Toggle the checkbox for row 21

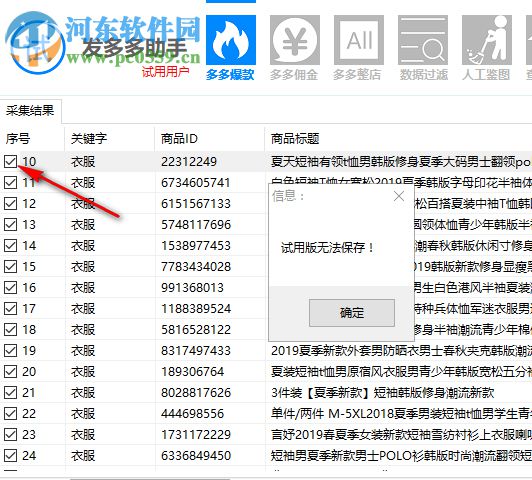[11, 392]
